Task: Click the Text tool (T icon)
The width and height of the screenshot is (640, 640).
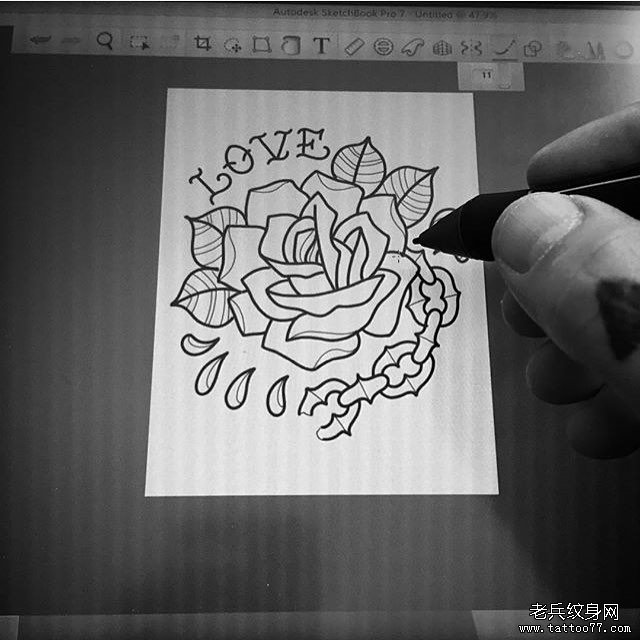Action: pos(321,45)
